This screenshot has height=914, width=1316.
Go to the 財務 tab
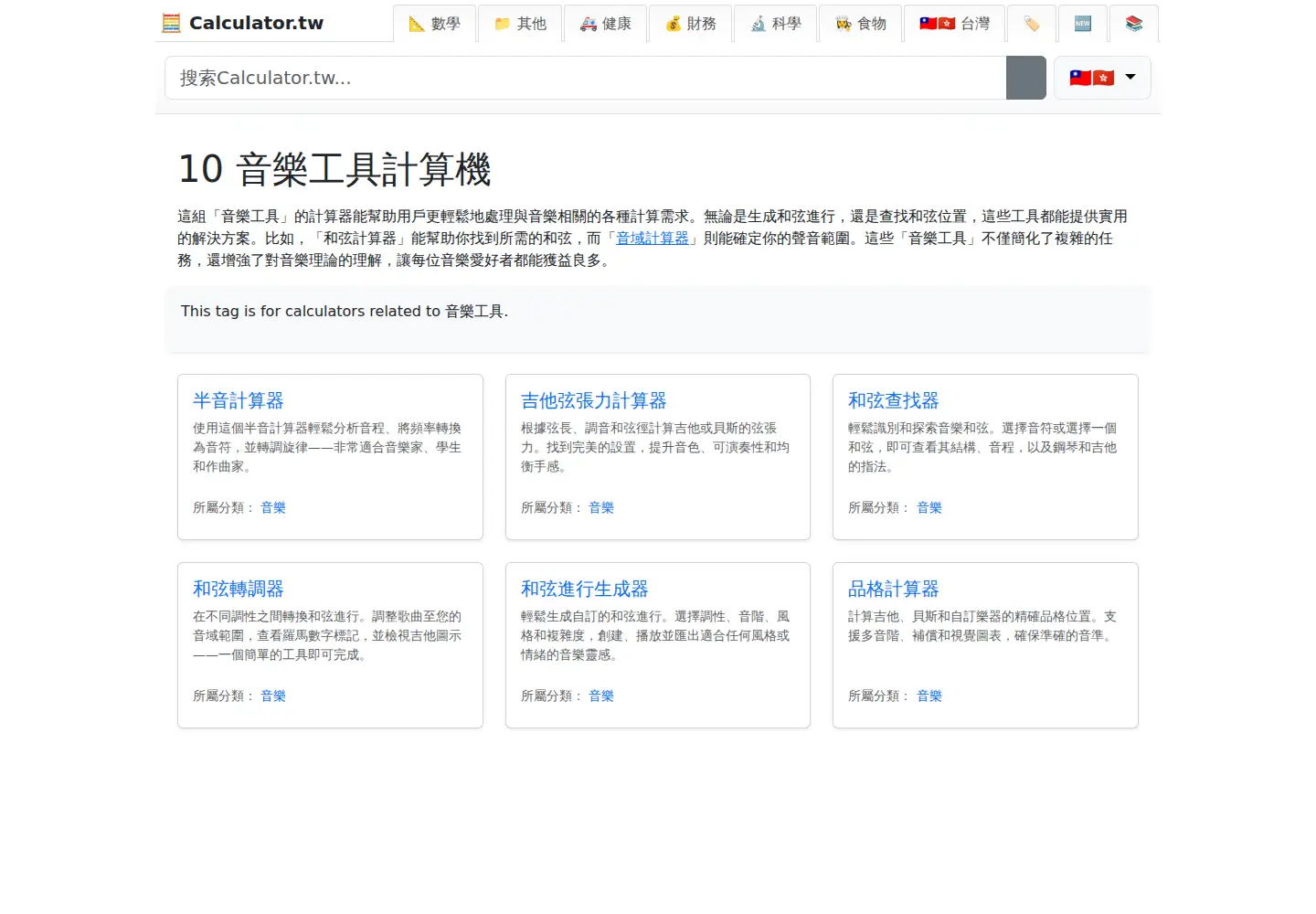click(x=690, y=24)
